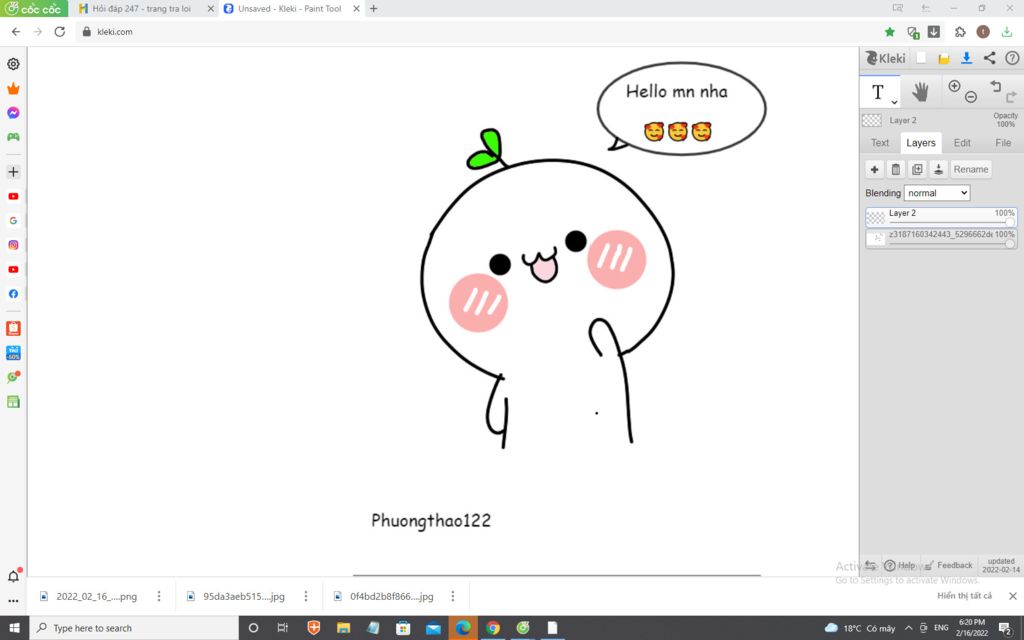Image resolution: width=1024 pixels, height=640 pixels.
Task: Open browser downloads green arrow icon
Action: [x=1006, y=32]
